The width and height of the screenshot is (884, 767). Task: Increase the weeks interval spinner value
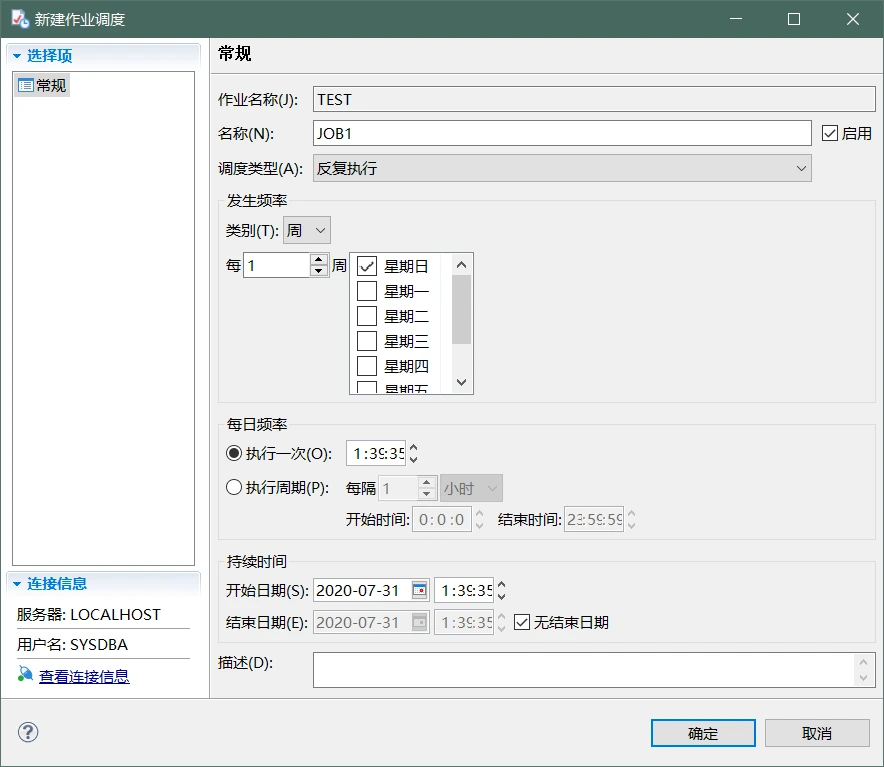[x=319, y=260]
